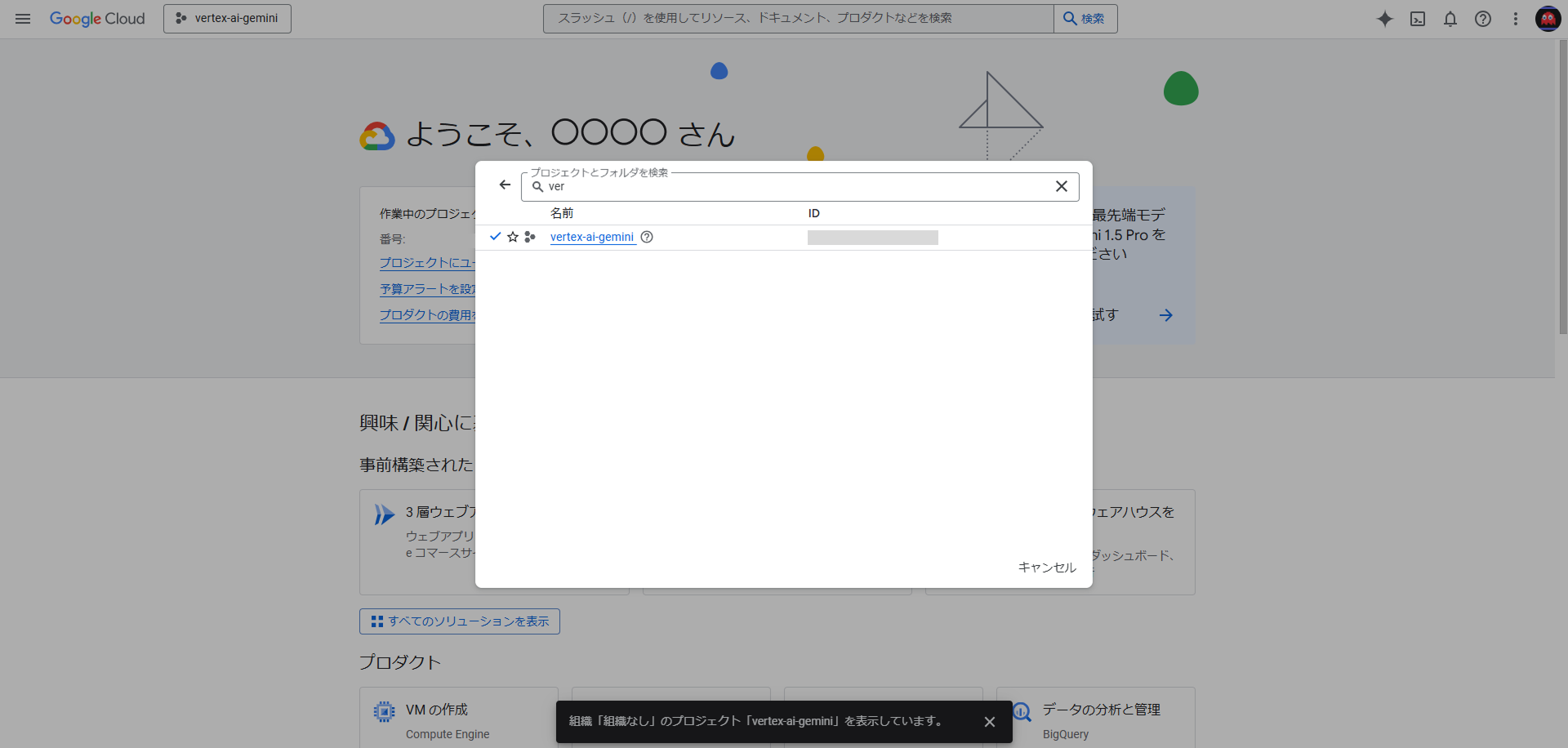Open the プロダクトの費用 link
The height and width of the screenshot is (748, 1568).
pos(428,315)
